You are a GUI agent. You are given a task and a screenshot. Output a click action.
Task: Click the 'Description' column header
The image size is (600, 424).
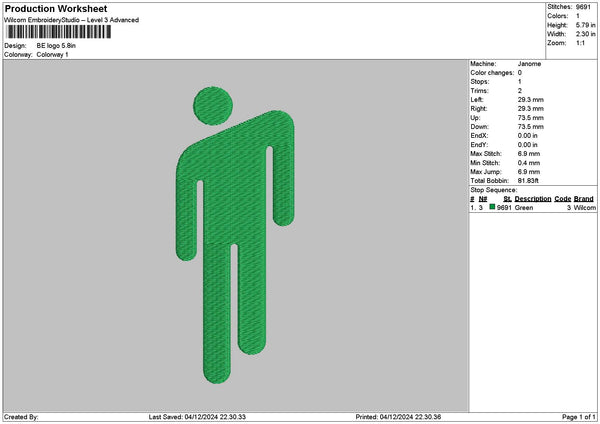click(x=533, y=199)
